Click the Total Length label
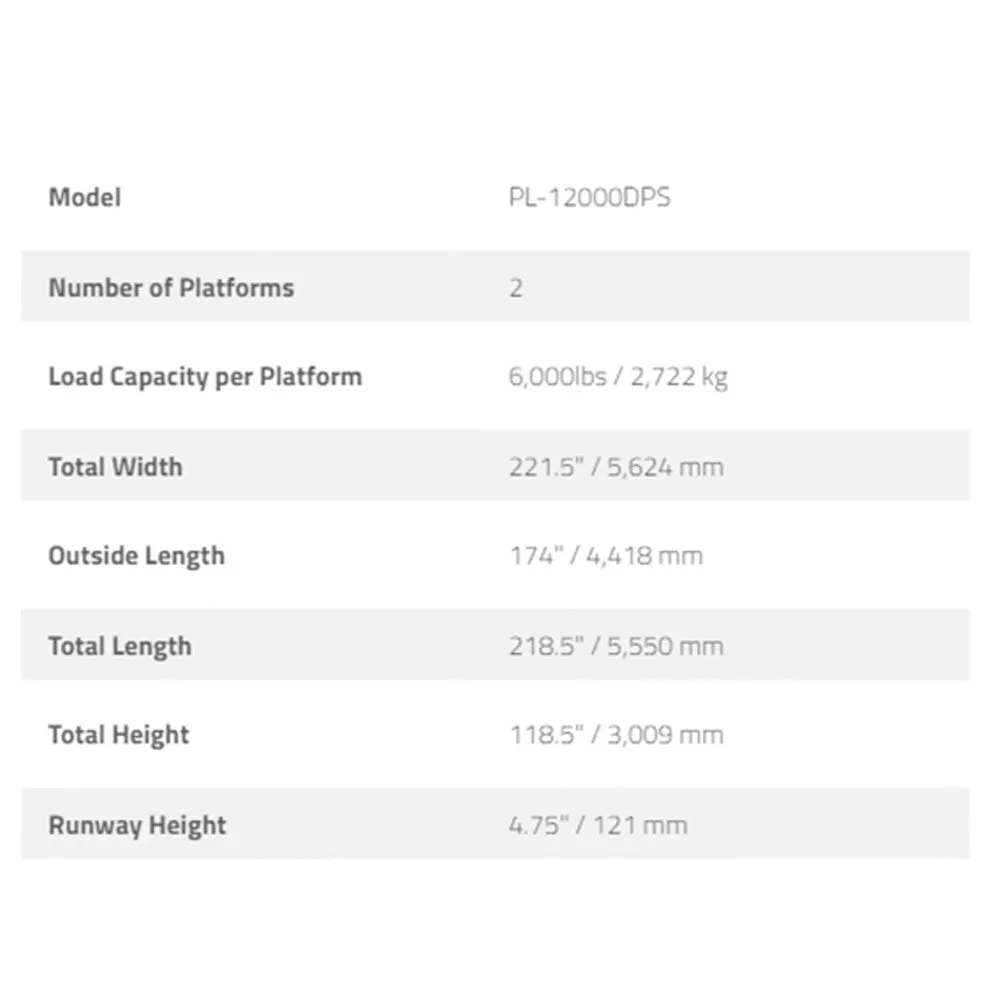The image size is (1000, 1000). point(120,646)
